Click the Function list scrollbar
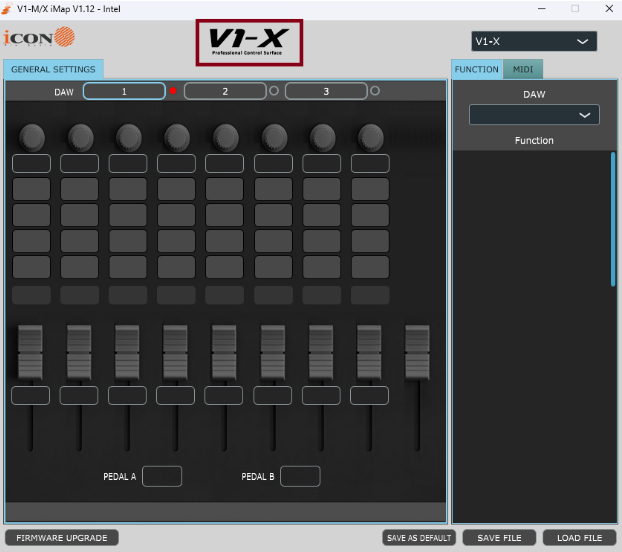Viewport: 622px width, 552px height. coord(613,219)
